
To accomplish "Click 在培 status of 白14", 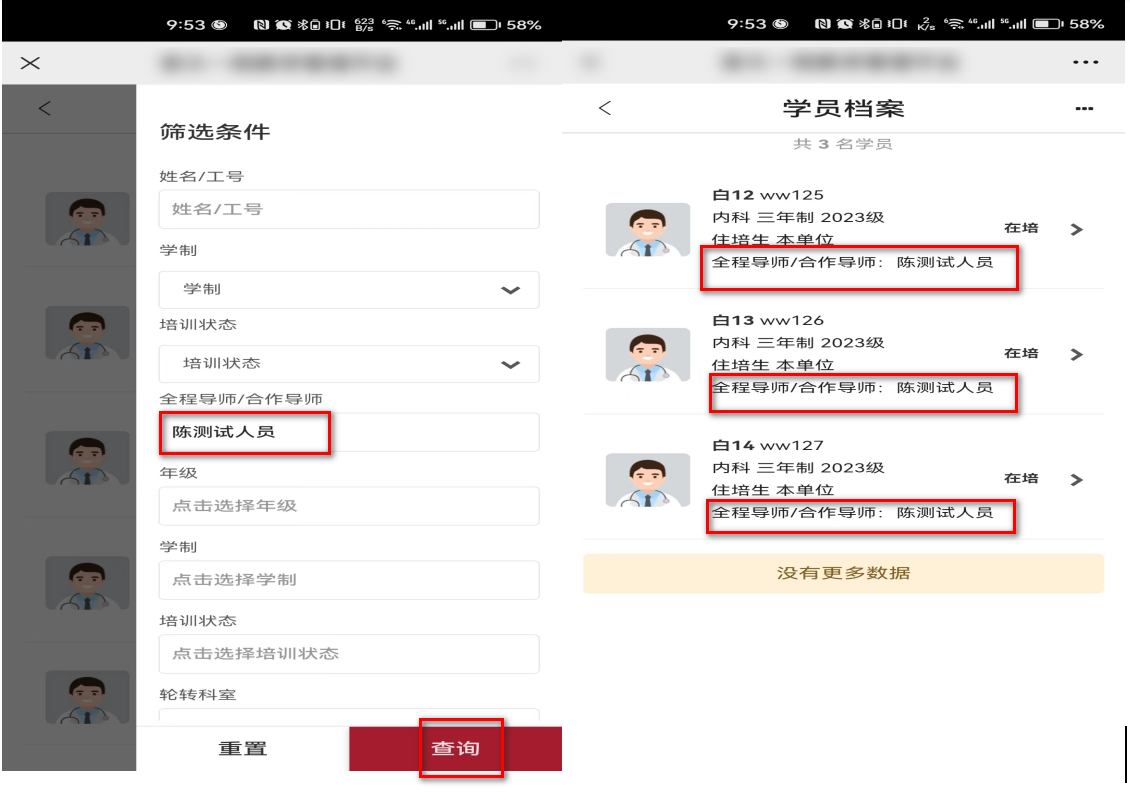I will 1021,478.
